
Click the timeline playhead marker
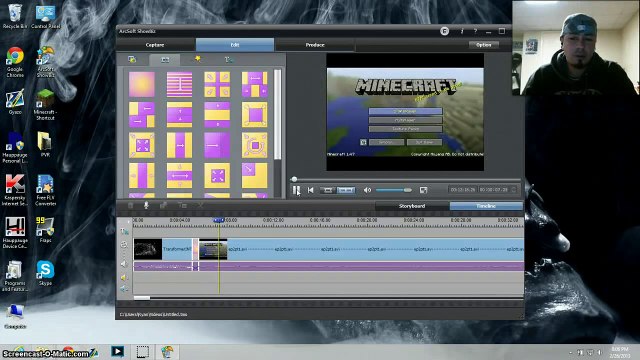pyautogui.click(x=218, y=220)
